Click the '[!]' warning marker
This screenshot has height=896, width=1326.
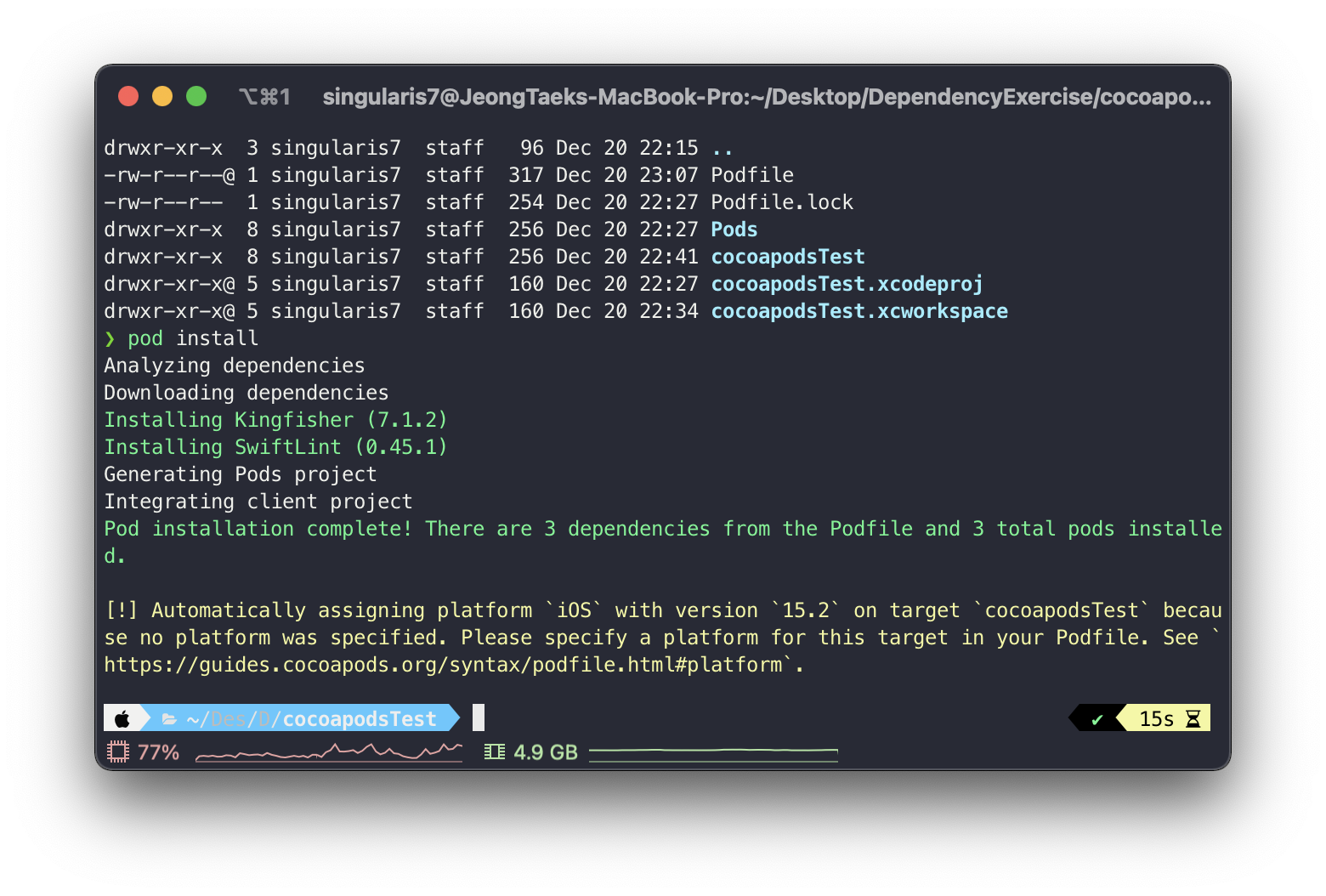[x=122, y=610]
